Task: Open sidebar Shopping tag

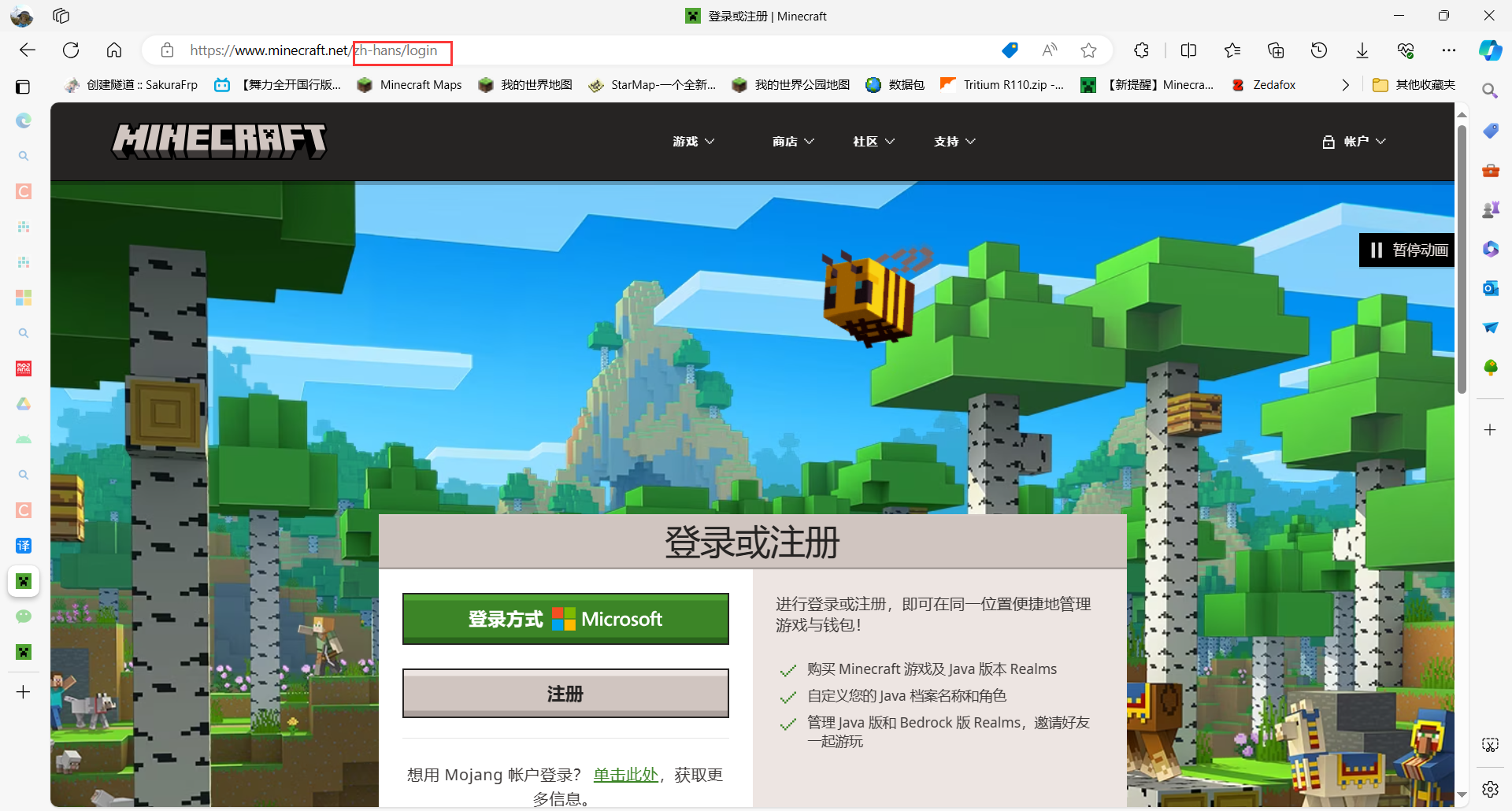Action: tap(1490, 131)
